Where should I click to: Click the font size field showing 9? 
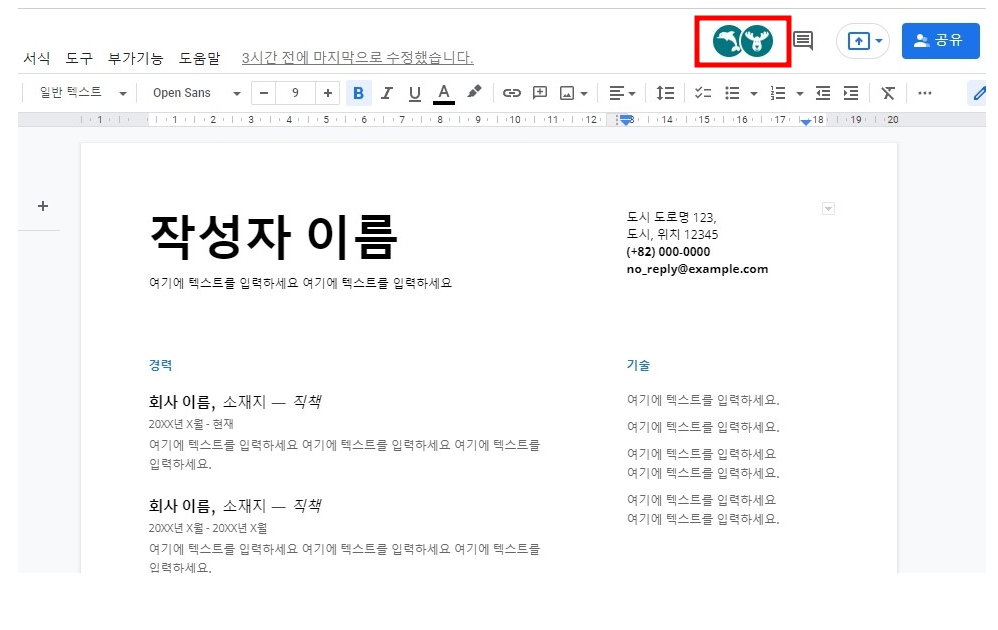[295, 93]
